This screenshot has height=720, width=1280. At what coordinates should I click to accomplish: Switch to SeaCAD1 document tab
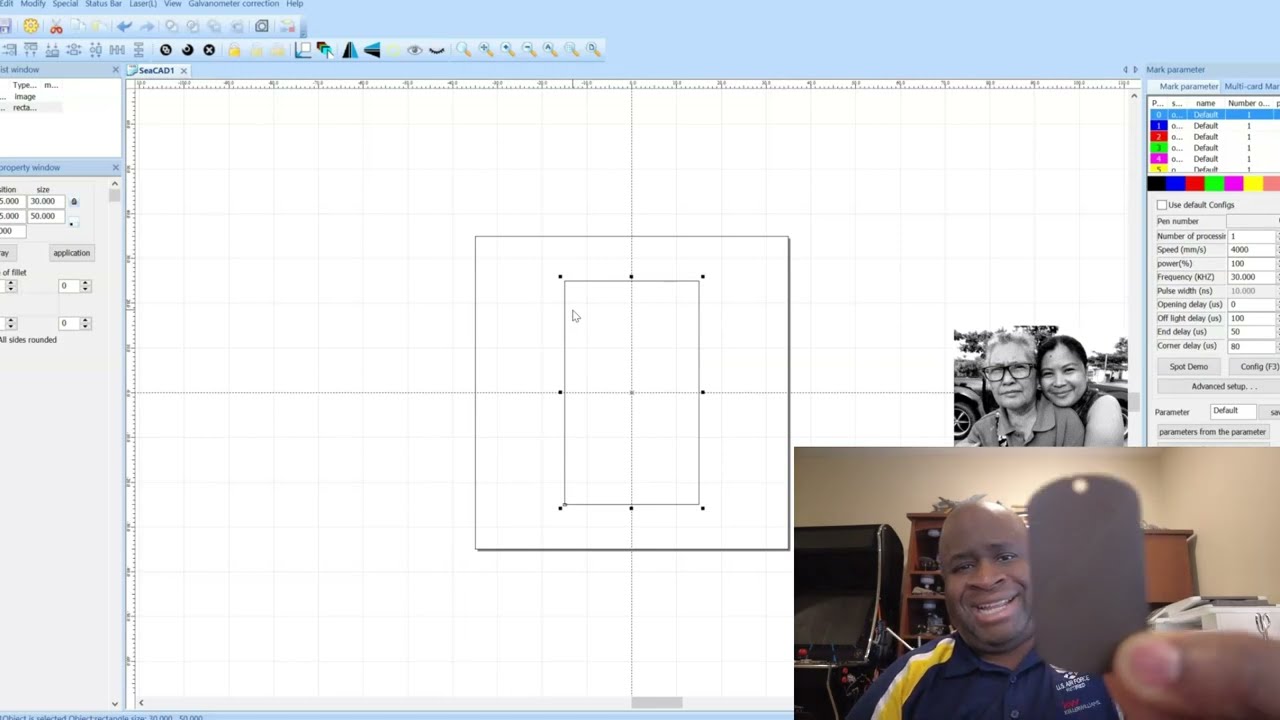[x=155, y=71]
